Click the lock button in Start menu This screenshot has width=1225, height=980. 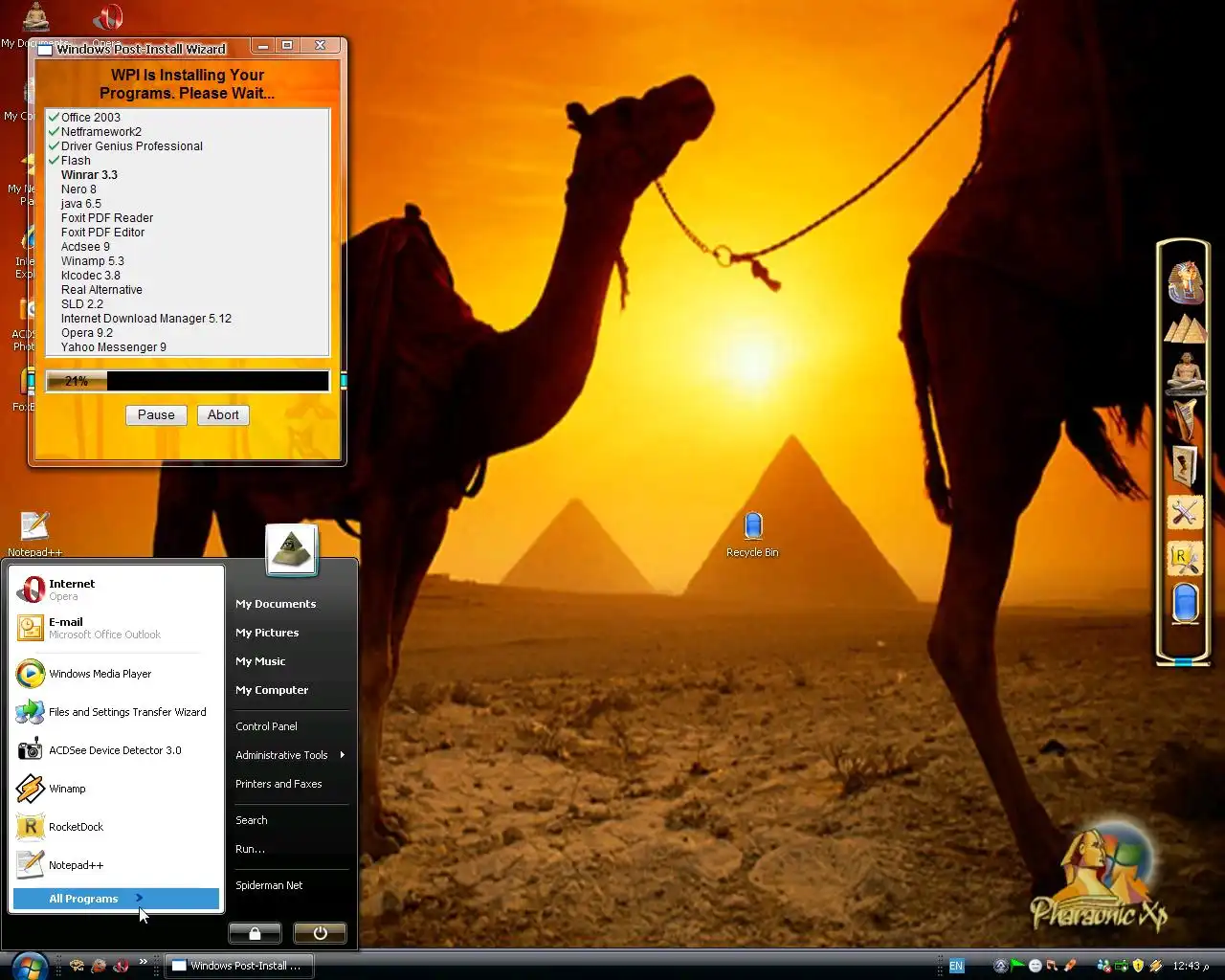pyautogui.click(x=255, y=933)
